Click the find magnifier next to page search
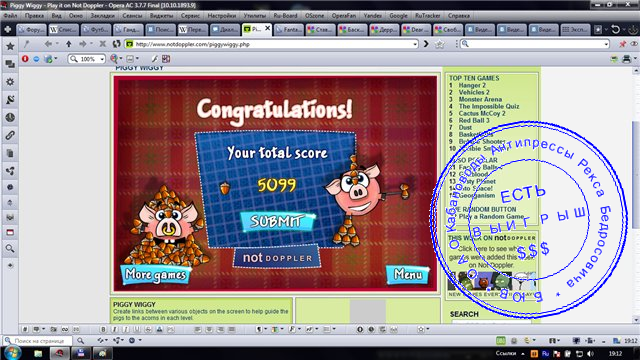This screenshot has width=640, height=360. tap(80, 340)
